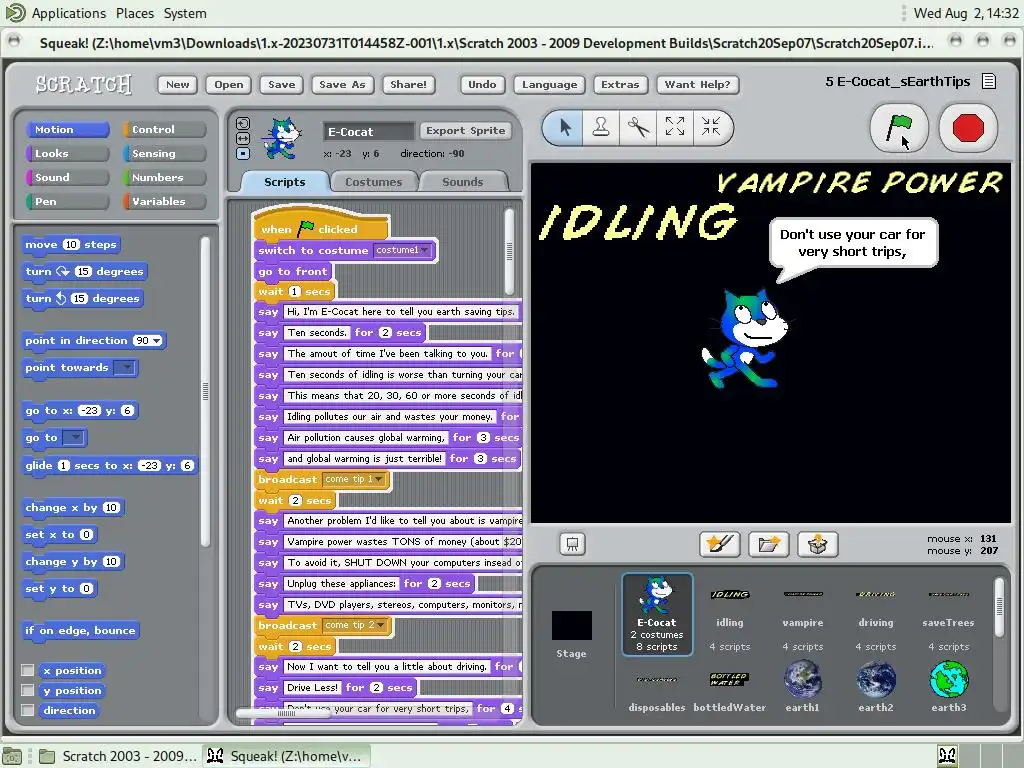Image resolution: width=1024 pixels, height=768 pixels.
Task: Open the point towards dropdown
Action: 125,367
